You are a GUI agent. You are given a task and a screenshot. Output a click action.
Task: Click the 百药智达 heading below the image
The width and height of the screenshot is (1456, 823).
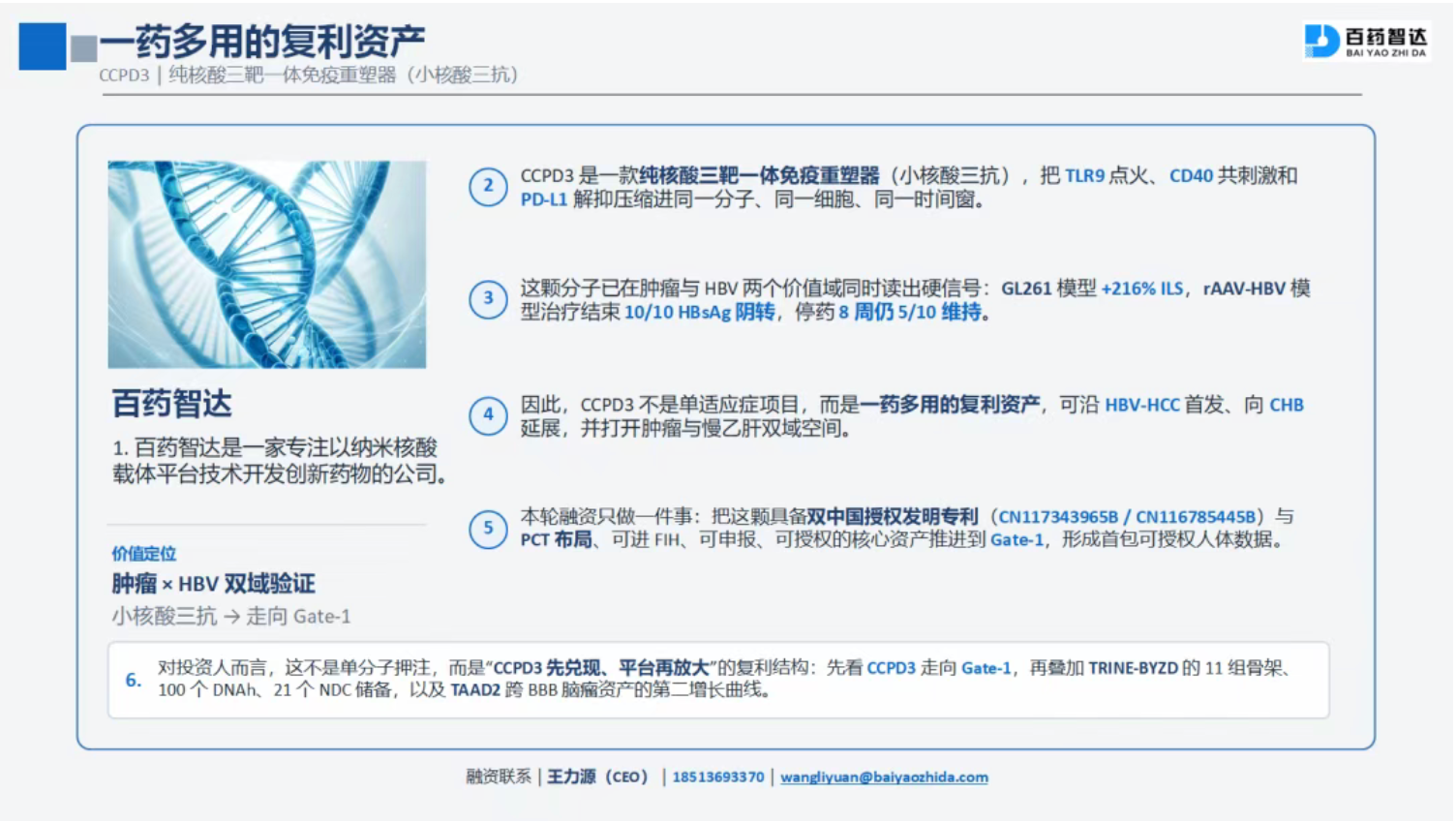coord(172,404)
